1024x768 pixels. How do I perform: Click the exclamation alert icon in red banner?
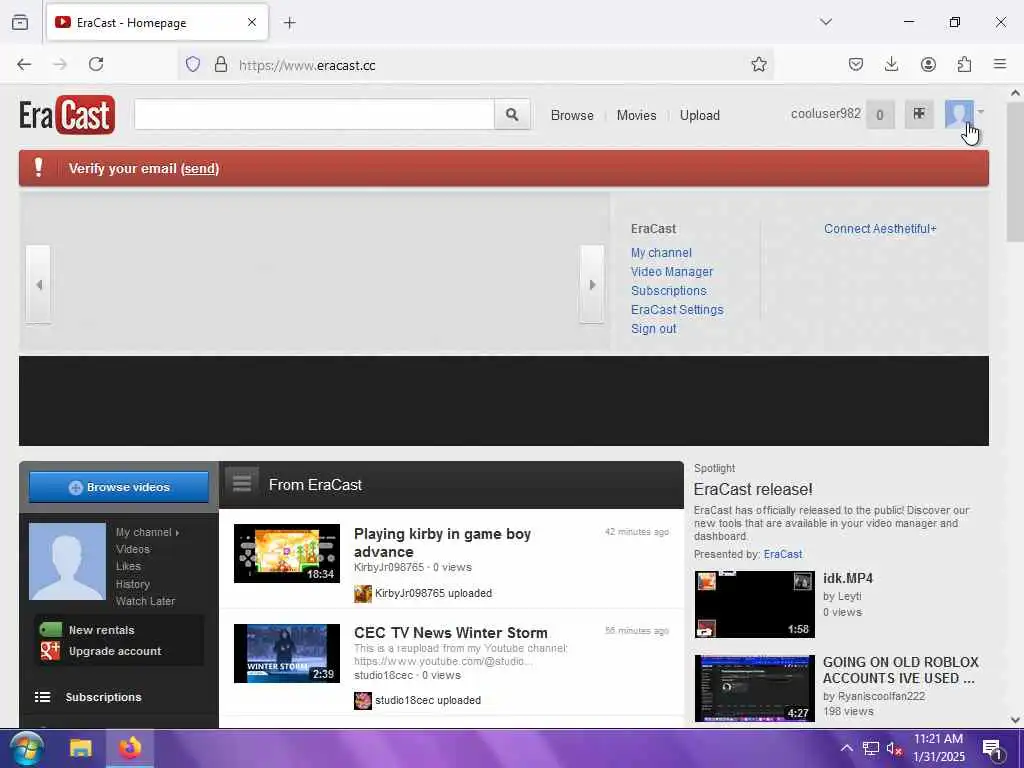[x=39, y=168]
